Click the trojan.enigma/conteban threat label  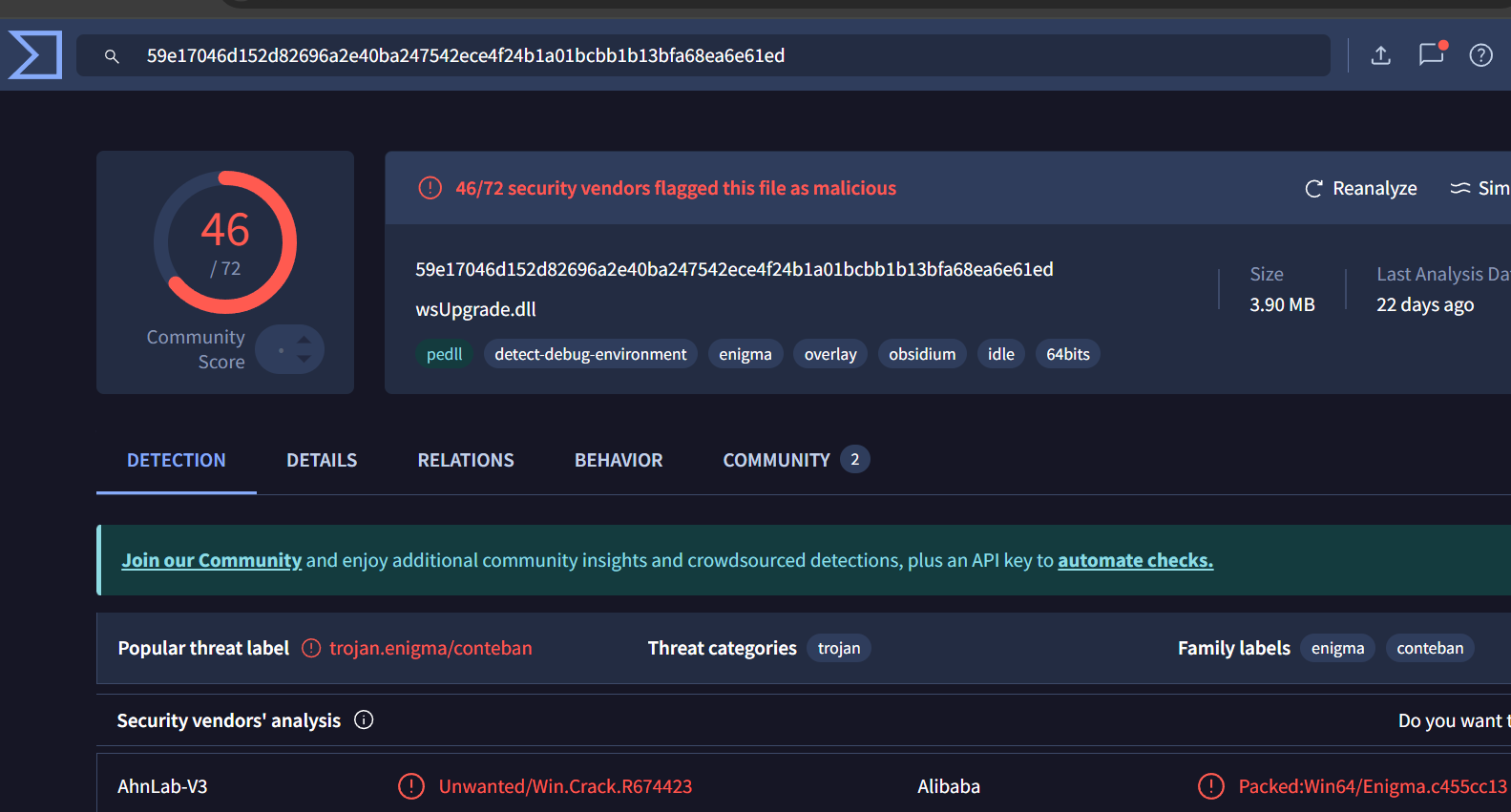(430, 648)
